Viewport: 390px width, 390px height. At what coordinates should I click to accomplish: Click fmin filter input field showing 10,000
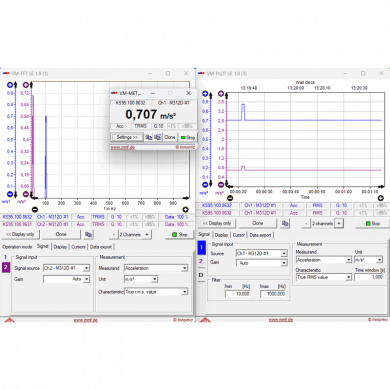pyautogui.click(x=237, y=294)
